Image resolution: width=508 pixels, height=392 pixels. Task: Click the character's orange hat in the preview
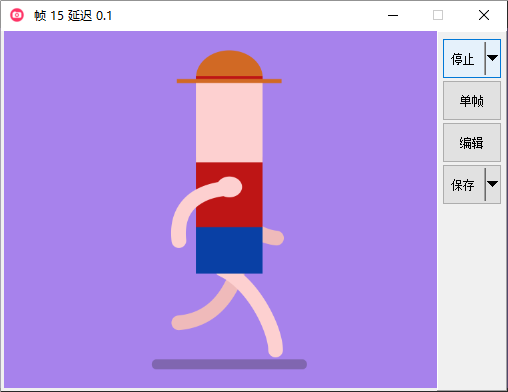click(x=229, y=67)
